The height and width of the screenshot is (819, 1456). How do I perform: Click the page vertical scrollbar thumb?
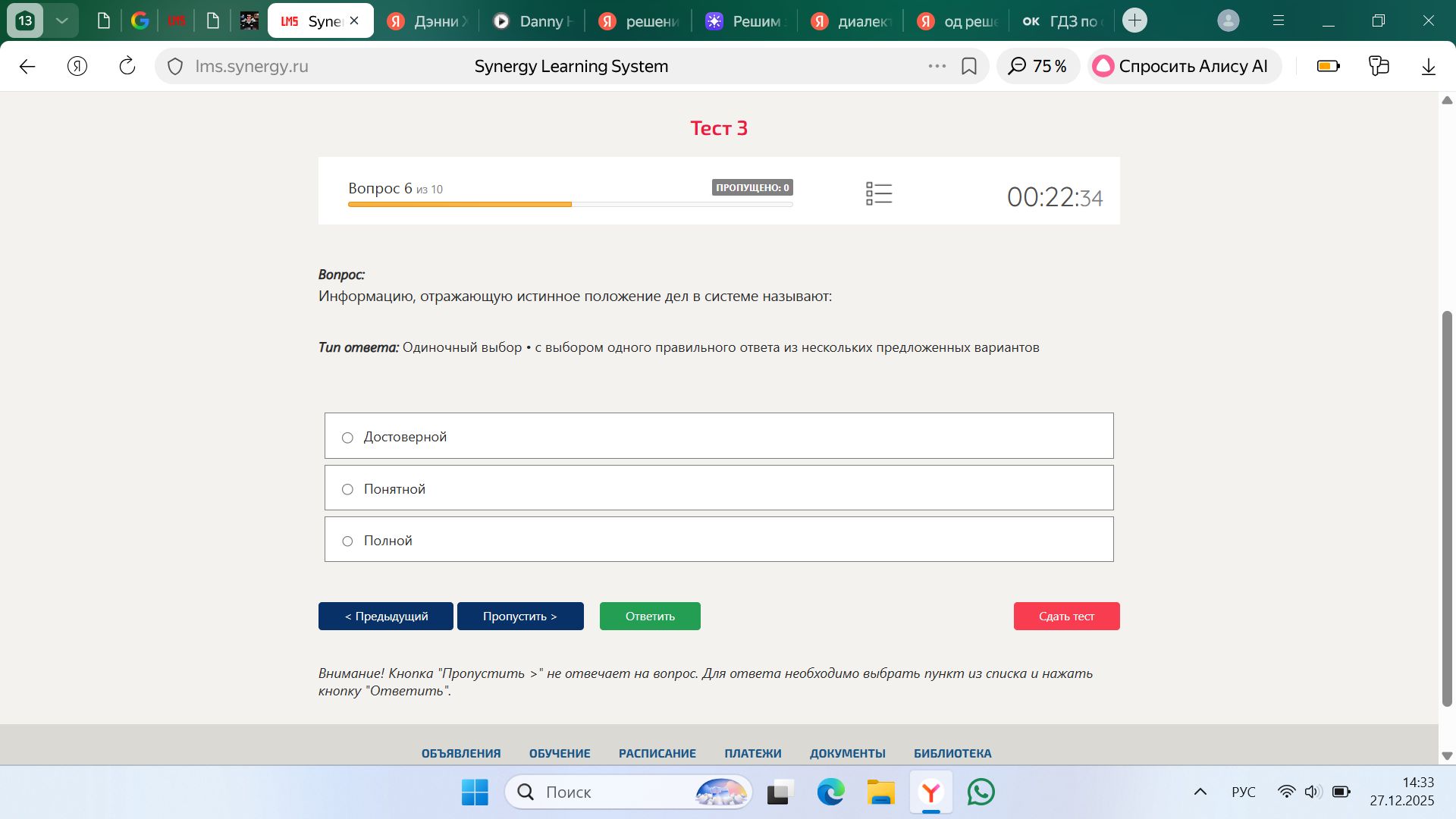pyautogui.click(x=1447, y=508)
